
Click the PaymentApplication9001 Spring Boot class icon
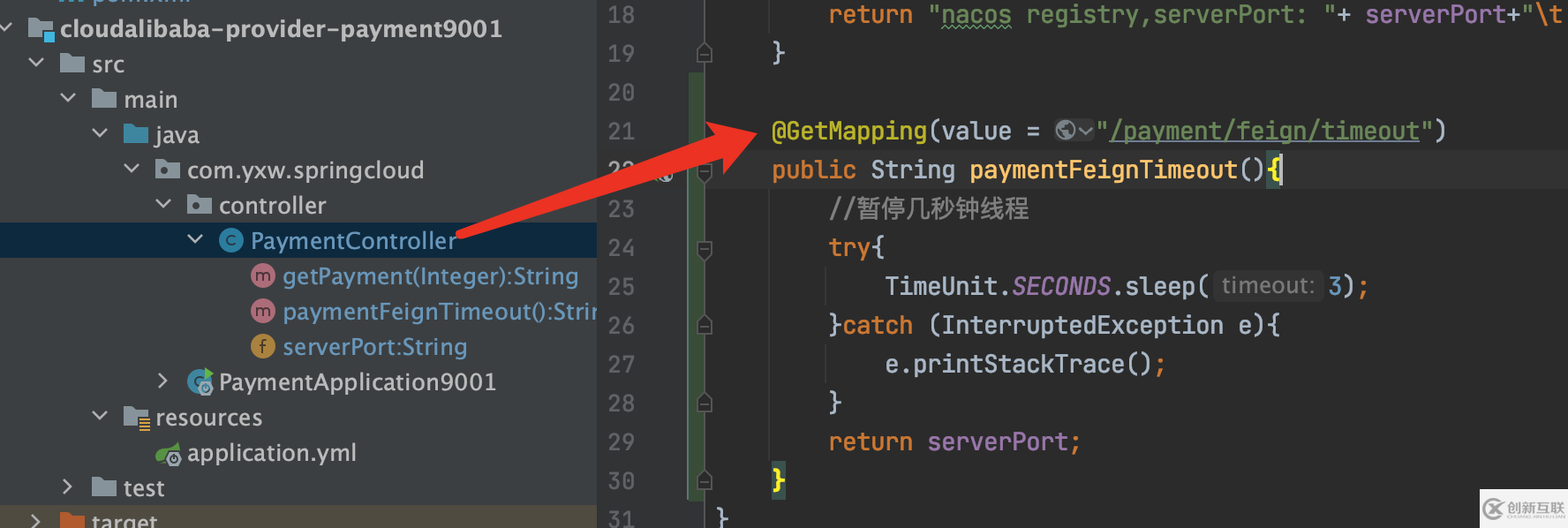(x=200, y=381)
